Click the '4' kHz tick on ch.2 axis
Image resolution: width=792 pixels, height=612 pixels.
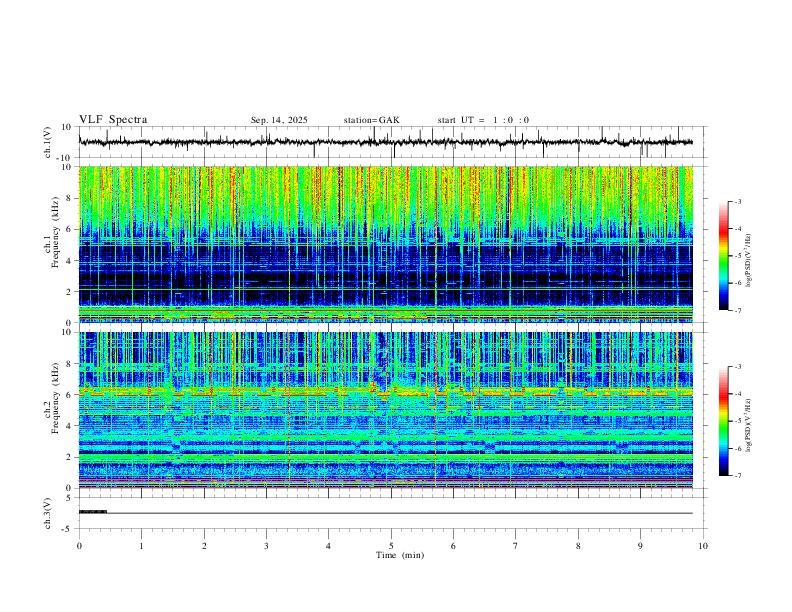click(70, 426)
